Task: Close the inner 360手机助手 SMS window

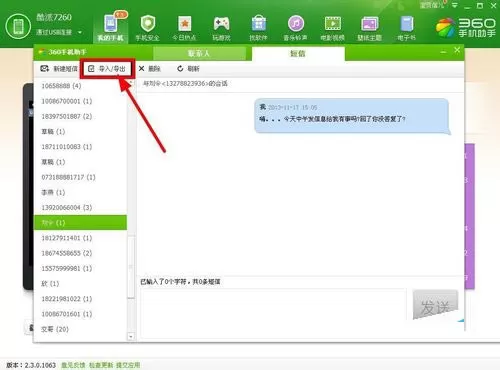Action: tap(457, 50)
